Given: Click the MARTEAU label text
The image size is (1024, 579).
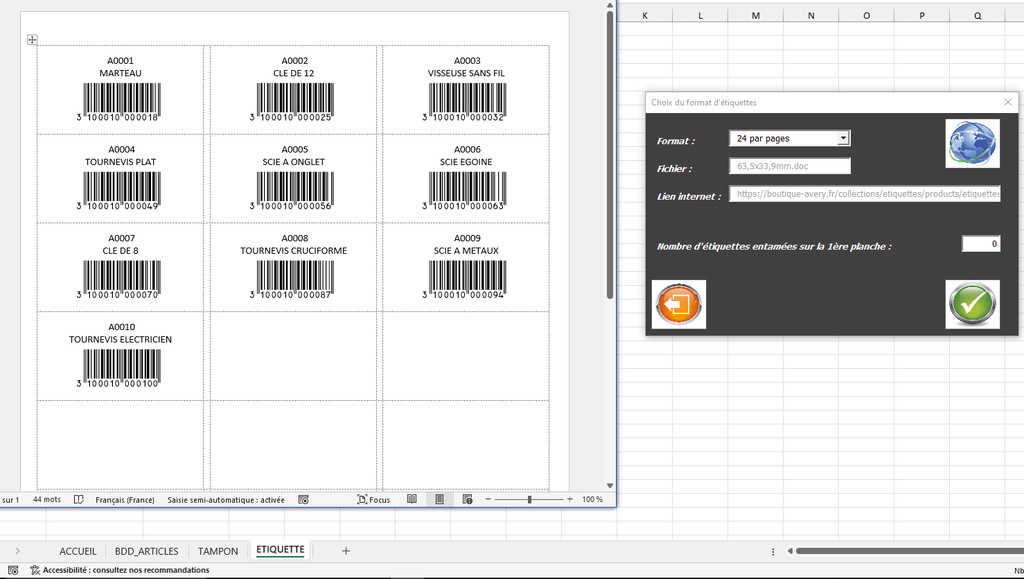Looking at the screenshot, I should (x=120, y=73).
